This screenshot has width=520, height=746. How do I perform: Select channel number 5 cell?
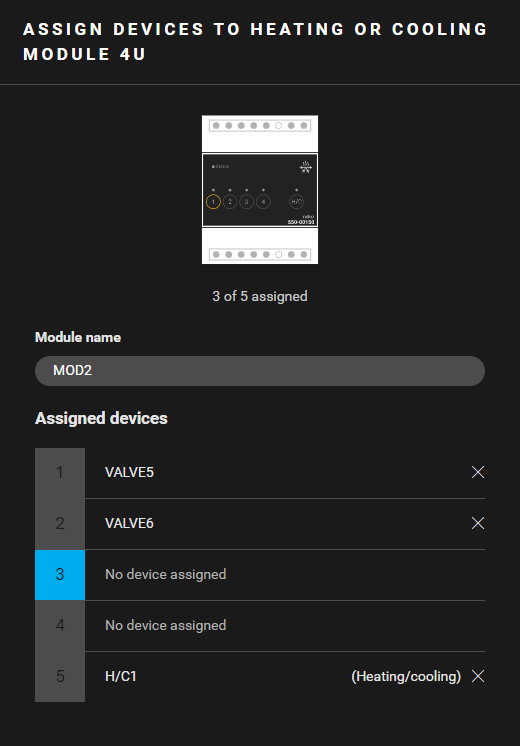pos(60,676)
